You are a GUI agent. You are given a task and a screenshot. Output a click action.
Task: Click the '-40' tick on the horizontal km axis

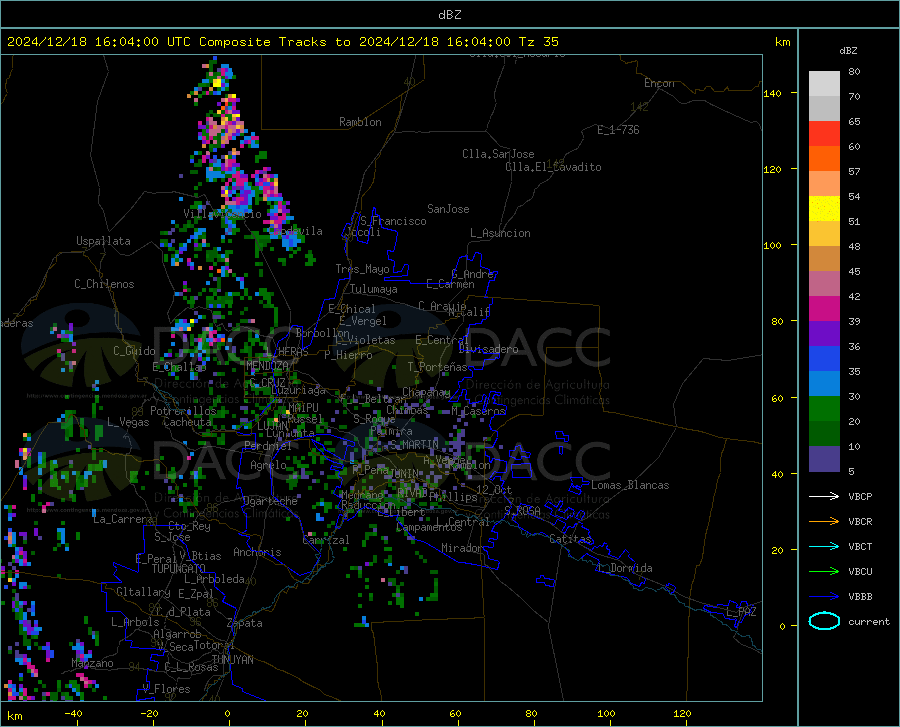coord(73,713)
